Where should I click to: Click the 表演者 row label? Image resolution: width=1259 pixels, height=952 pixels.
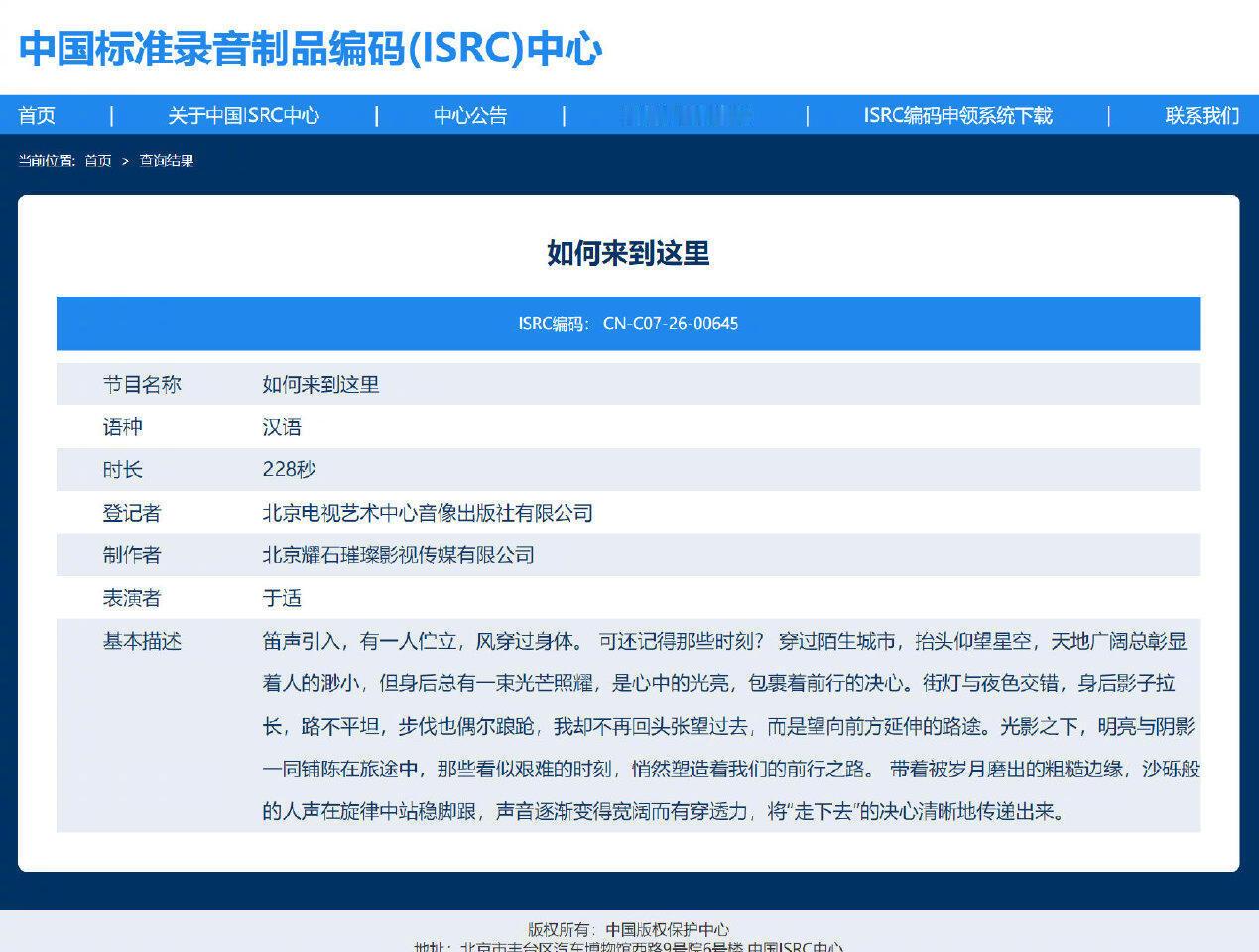132,598
